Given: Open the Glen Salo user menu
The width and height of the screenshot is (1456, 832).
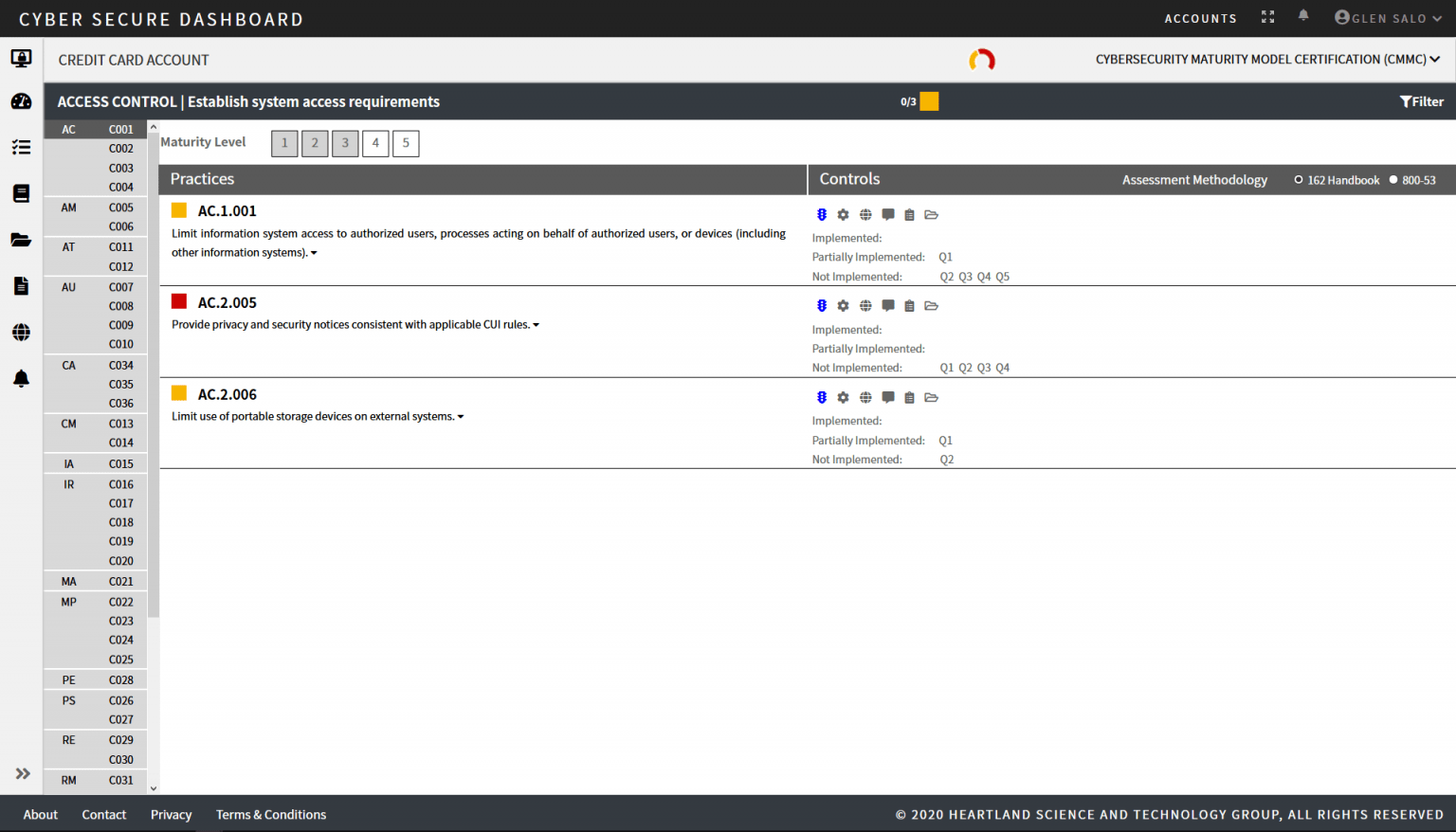Looking at the screenshot, I should 1389,18.
